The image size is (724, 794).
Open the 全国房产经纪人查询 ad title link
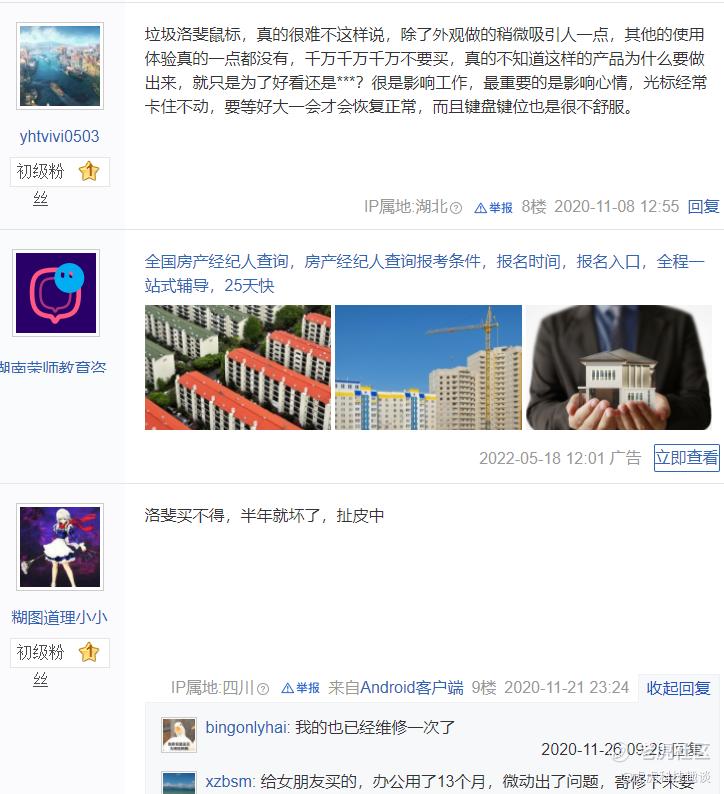(x=424, y=273)
